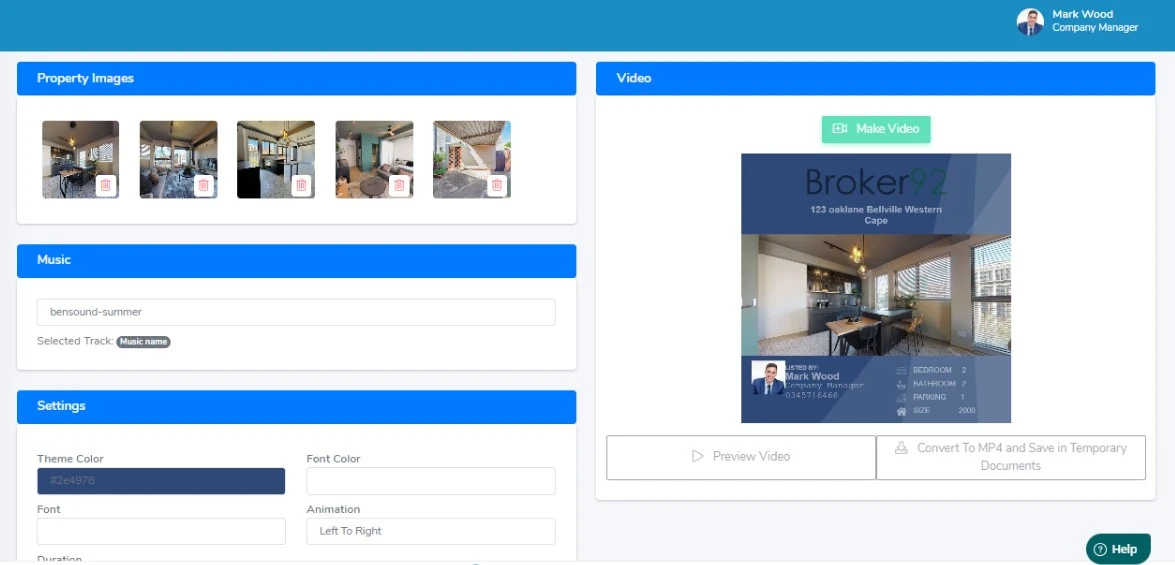Open the bensound-summer music selector
The image size is (1175, 565).
point(296,312)
